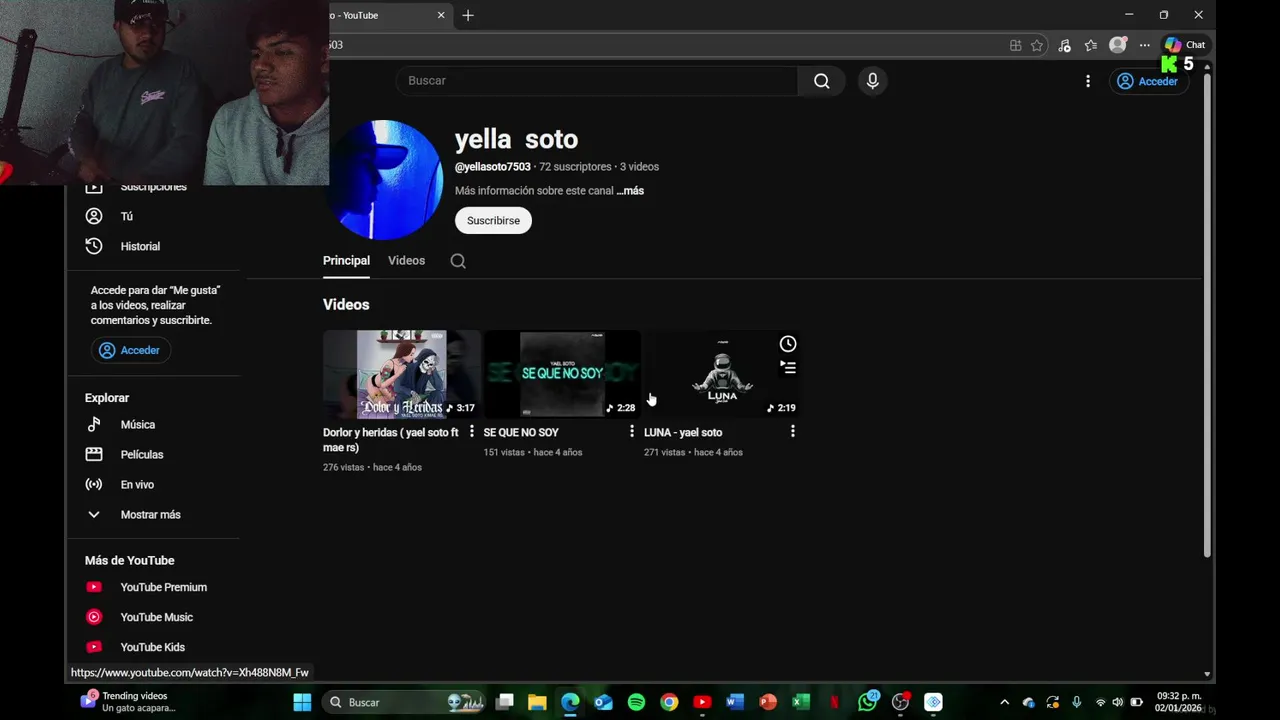Open File Explorer from the taskbar
The image size is (1280, 720).
537,702
